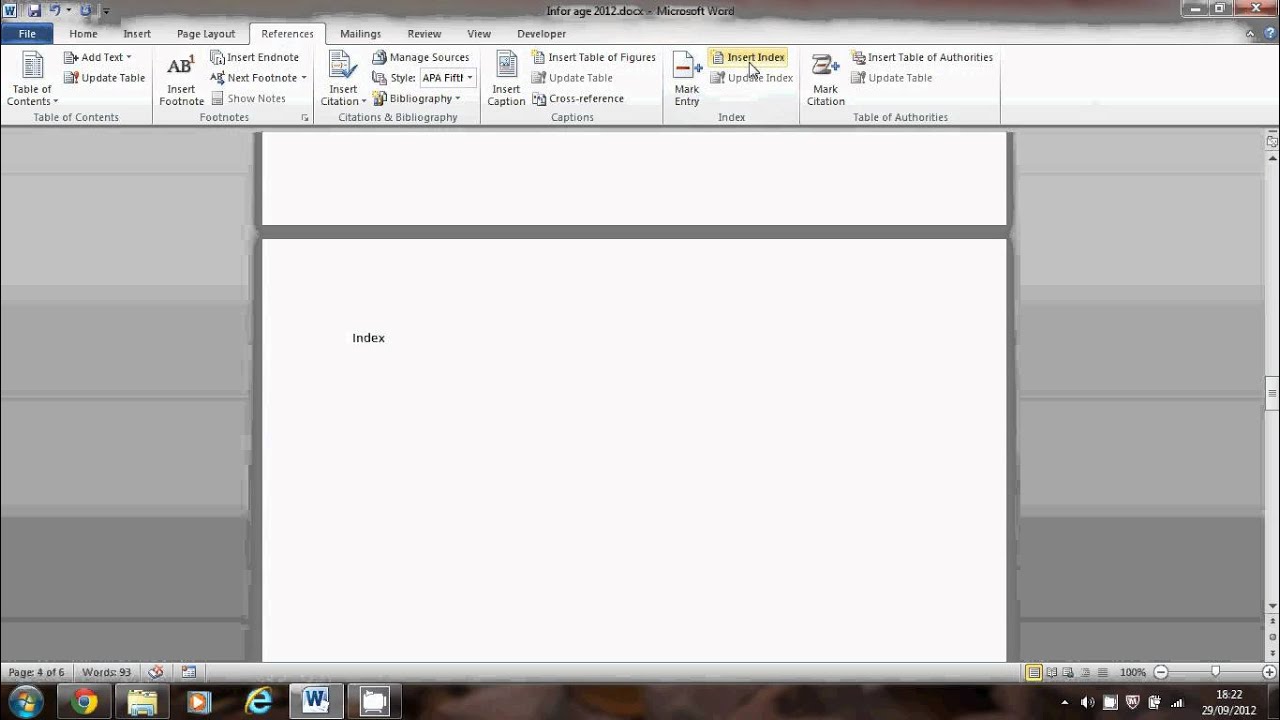Open the citation Style APA combo box
Screen dimensions: 1280x720
point(447,78)
